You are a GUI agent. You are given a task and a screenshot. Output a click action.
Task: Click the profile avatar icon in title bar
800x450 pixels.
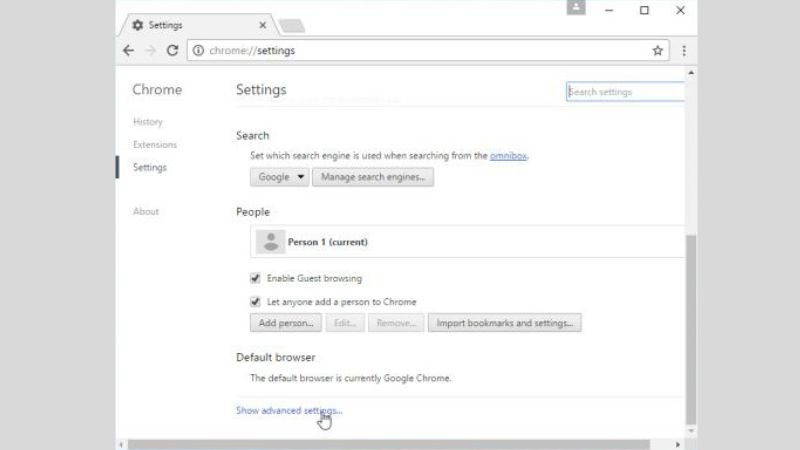click(576, 8)
